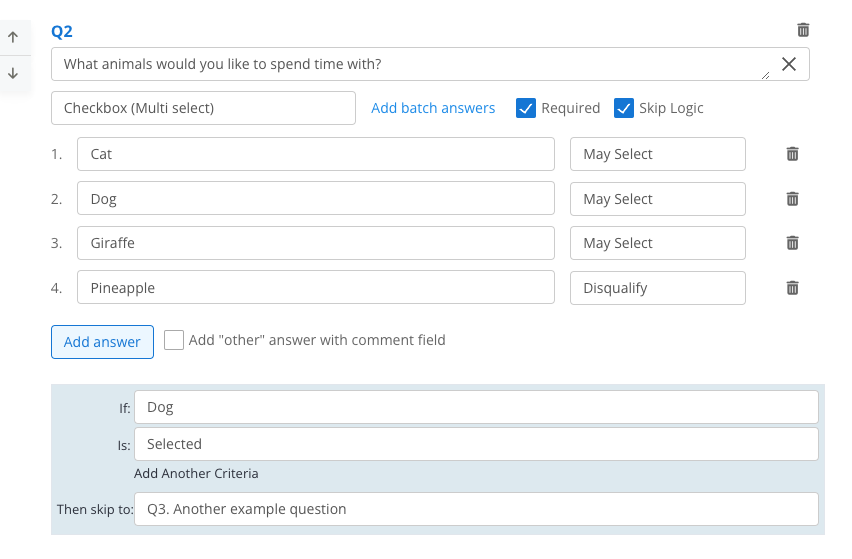The height and width of the screenshot is (559, 852).
Task: Delete question Q2 using the trash icon
Action: pos(803,30)
